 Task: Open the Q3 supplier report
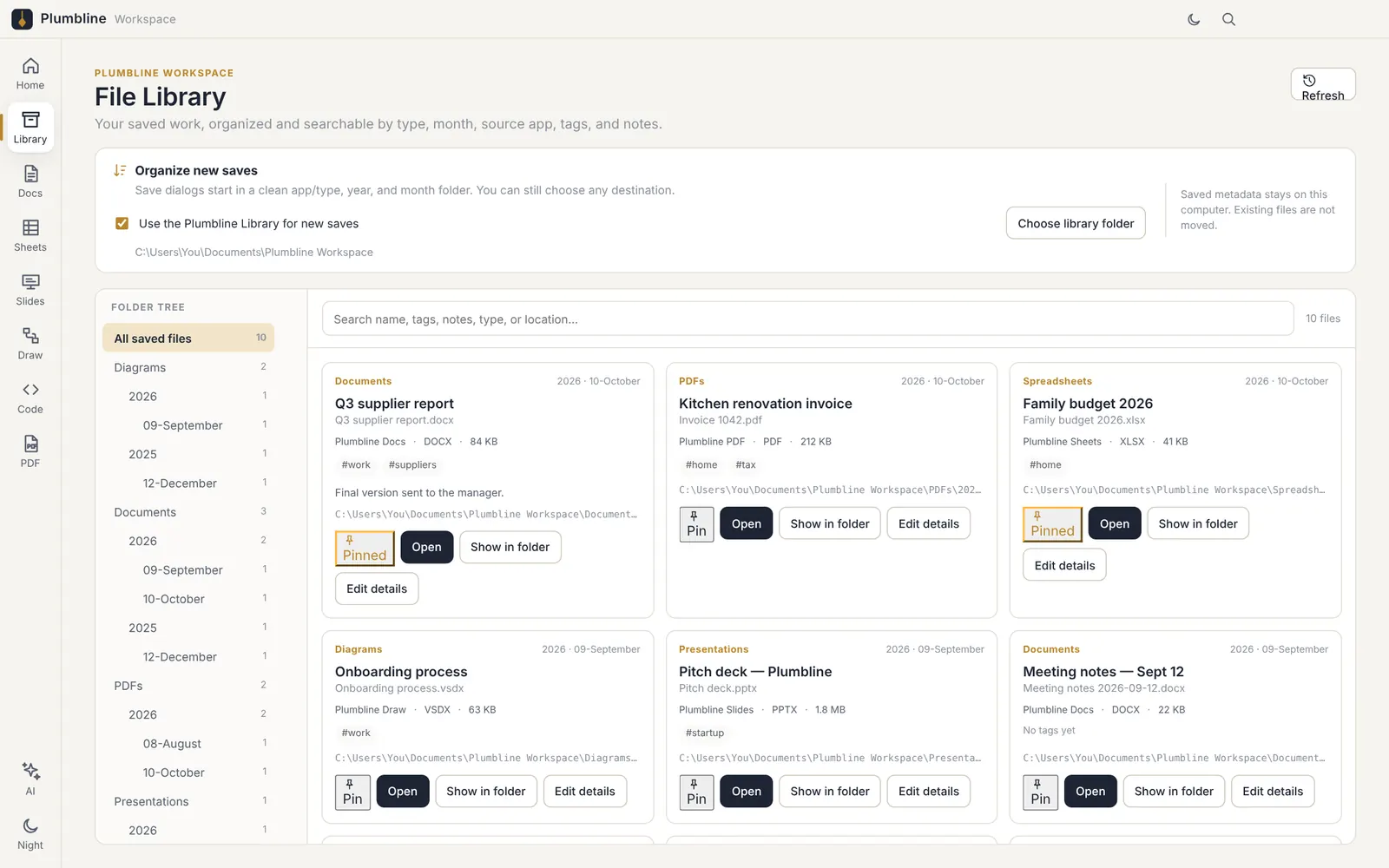(426, 548)
